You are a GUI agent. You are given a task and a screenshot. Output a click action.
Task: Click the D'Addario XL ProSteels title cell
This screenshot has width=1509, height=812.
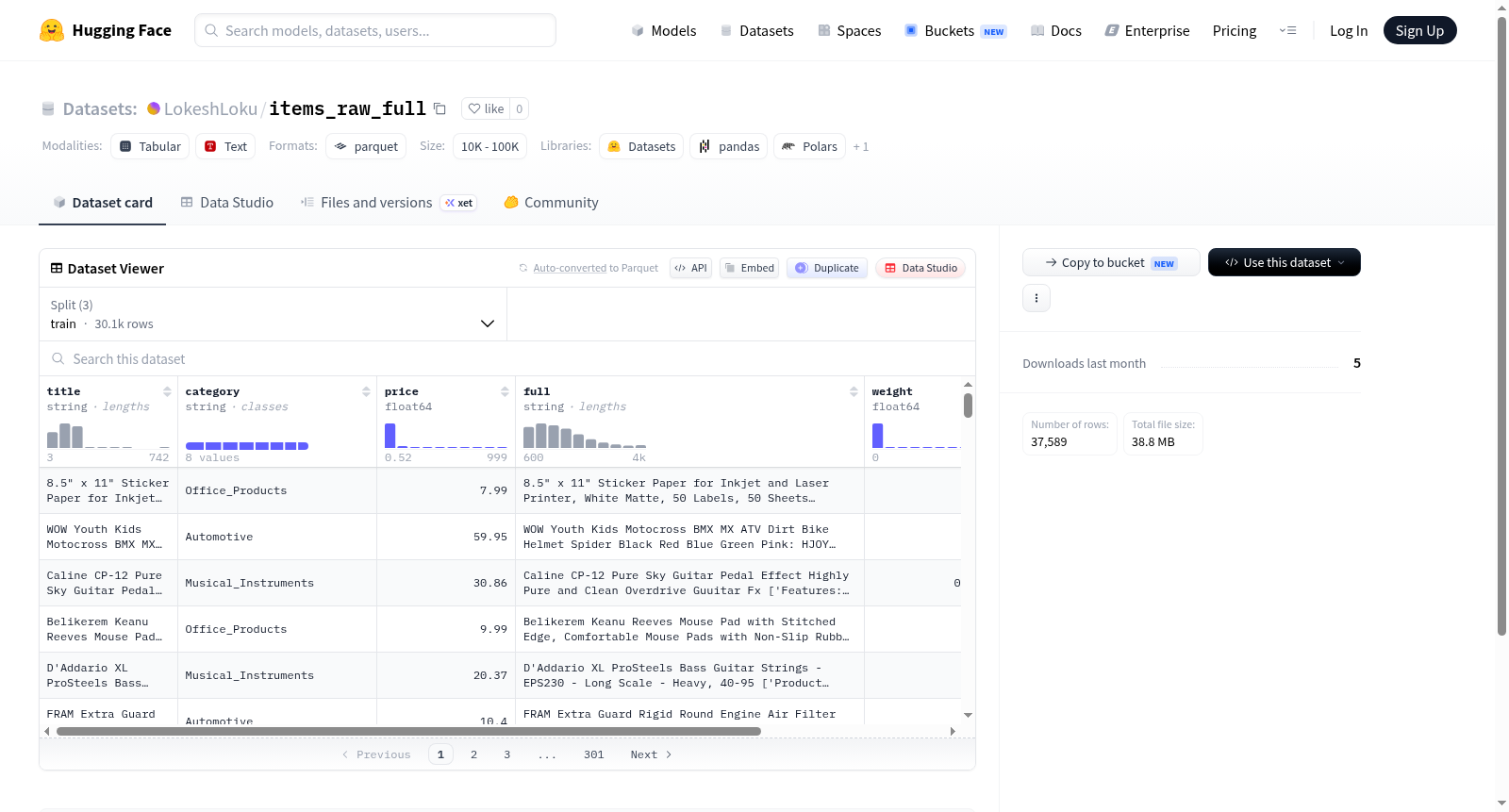click(108, 675)
